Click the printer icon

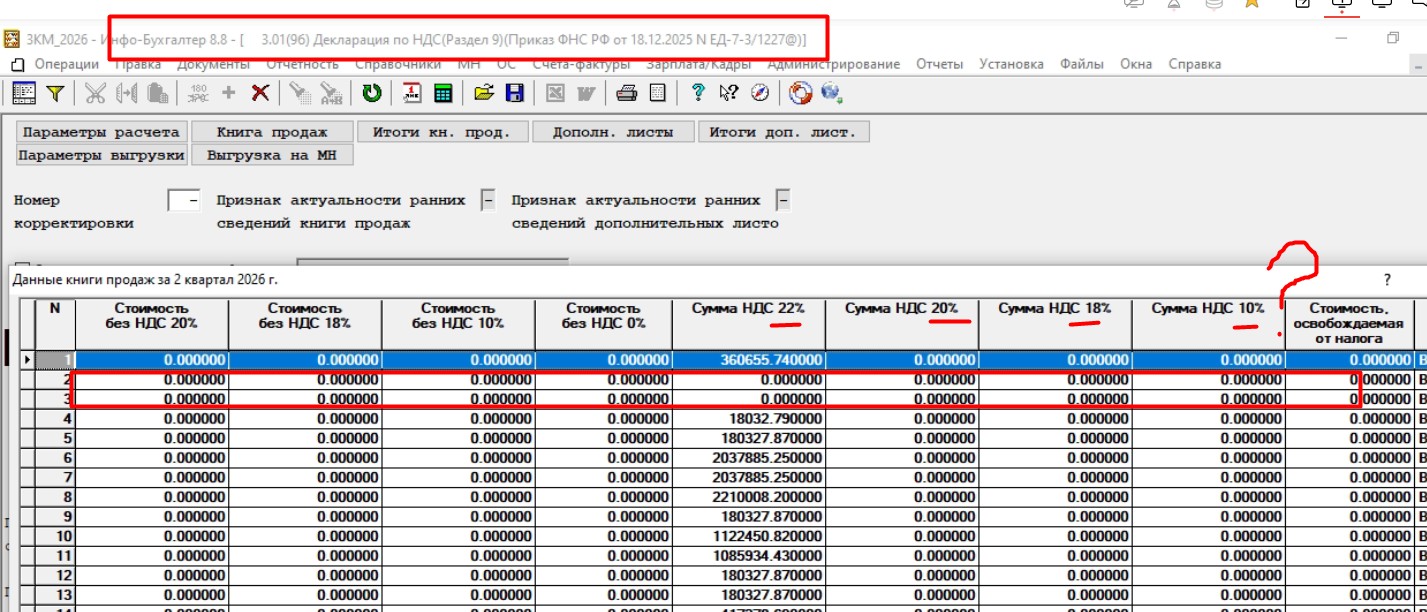tap(627, 93)
